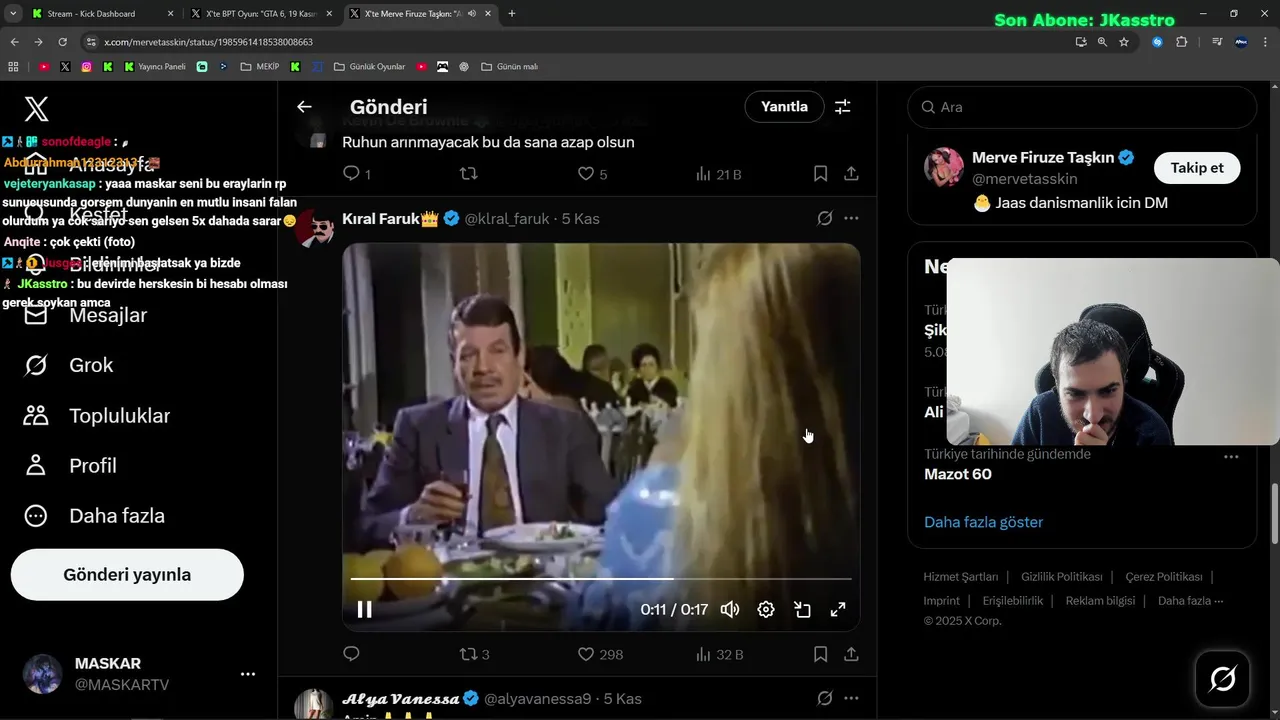Open Çerez Politikası footer link
Viewport: 1280px width, 720px height.
pyautogui.click(x=1164, y=577)
